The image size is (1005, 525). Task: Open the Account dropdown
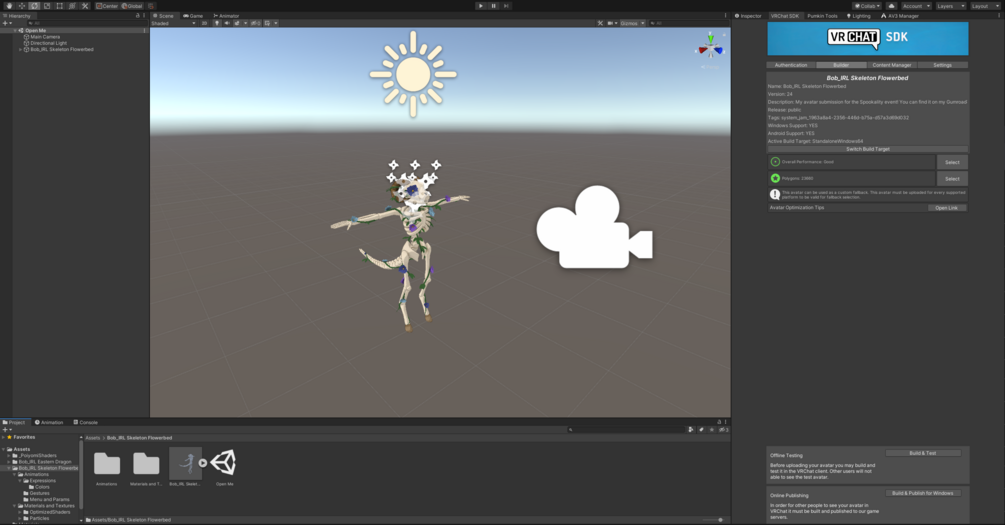(x=916, y=6)
